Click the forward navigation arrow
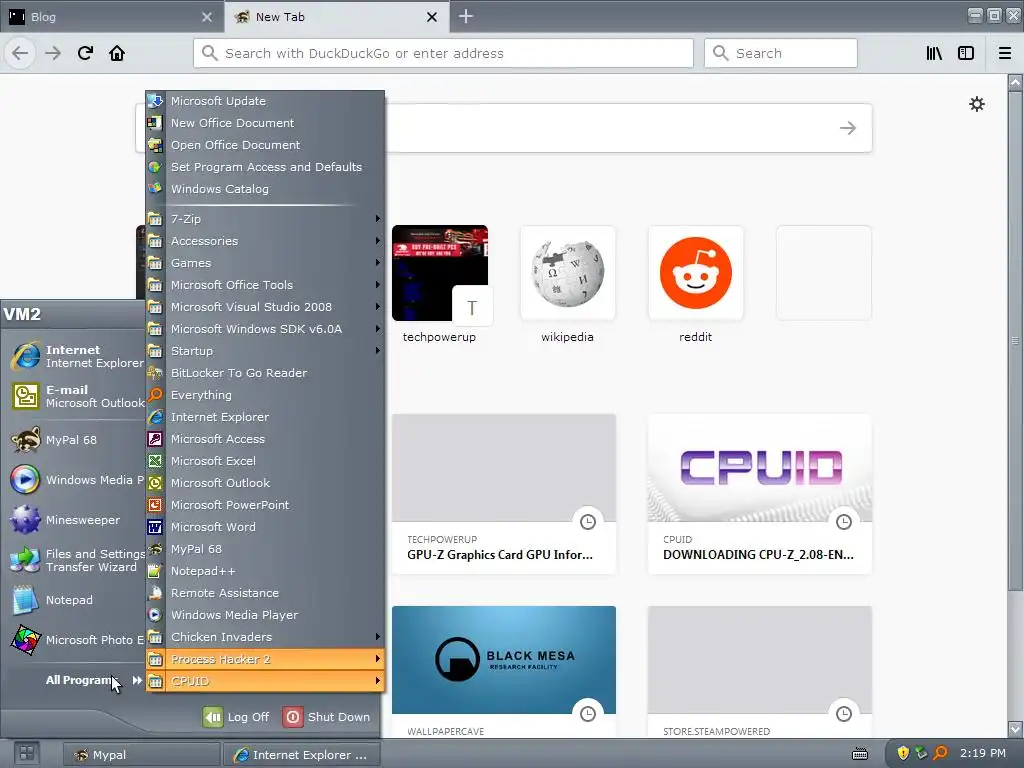This screenshot has width=1024, height=768. pos(53,53)
